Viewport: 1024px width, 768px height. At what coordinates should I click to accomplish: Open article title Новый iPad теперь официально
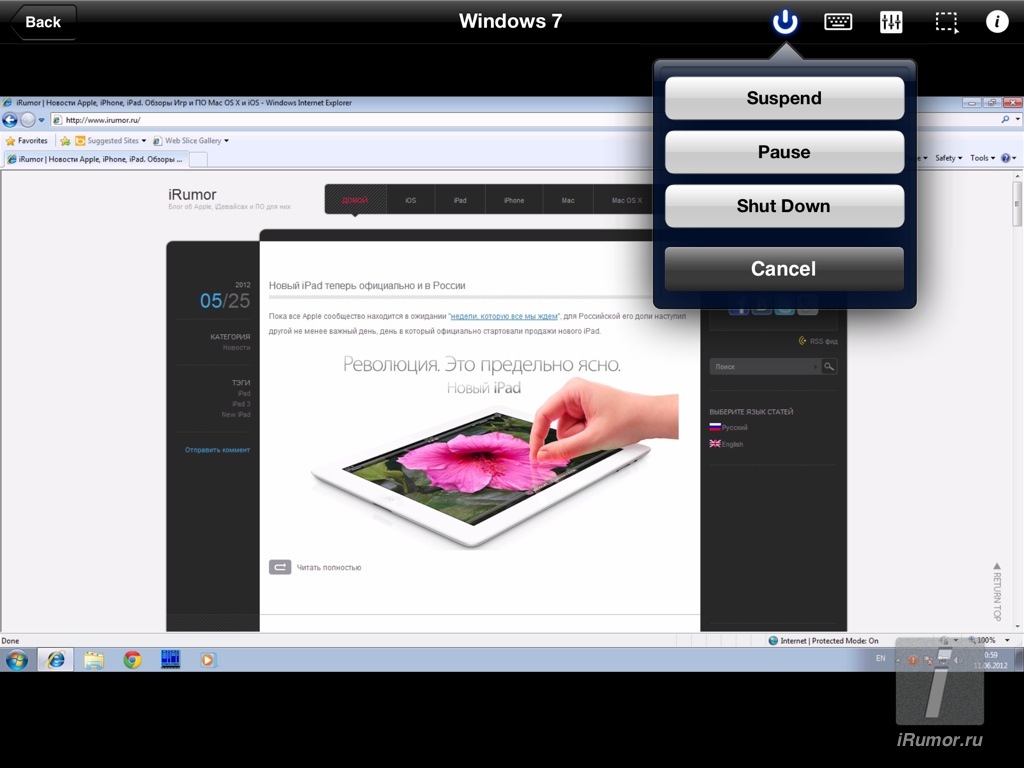[367, 285]
